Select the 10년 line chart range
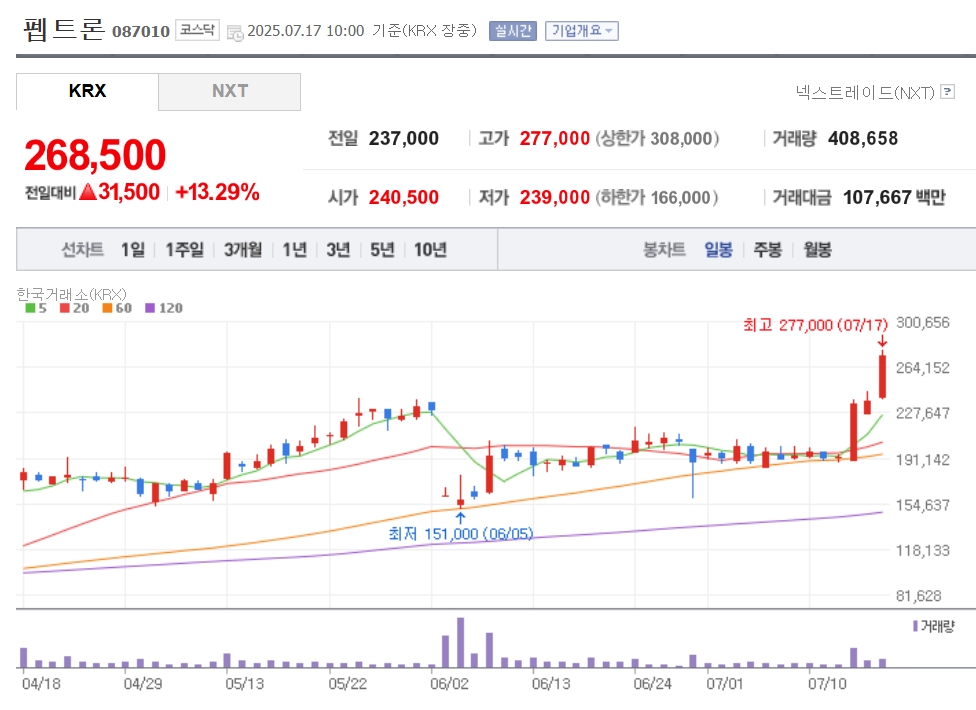Image resolution: width=976 pixels, height=710 pixels. coord(430,250)
